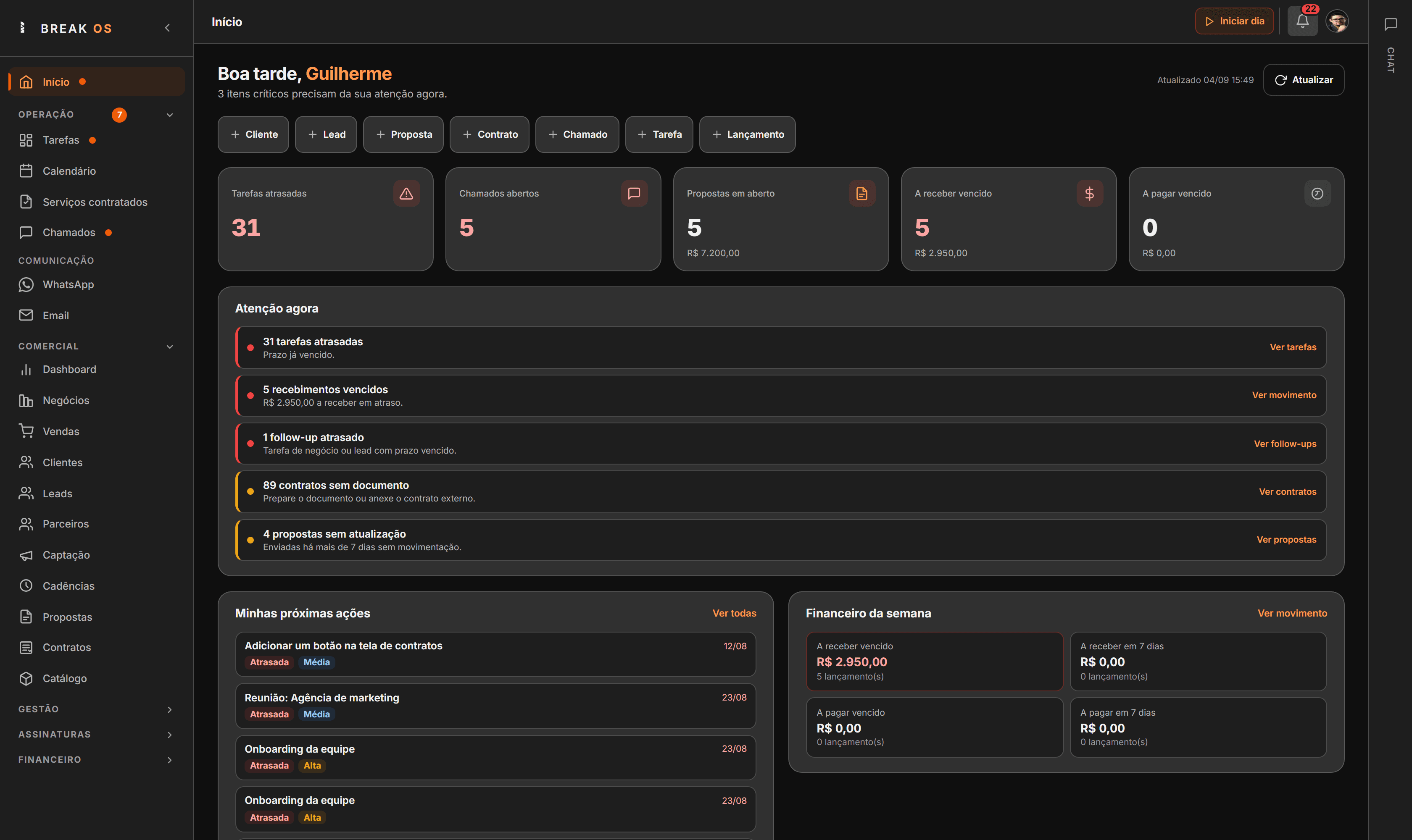Open Catálogo box item

pos(96,678)
